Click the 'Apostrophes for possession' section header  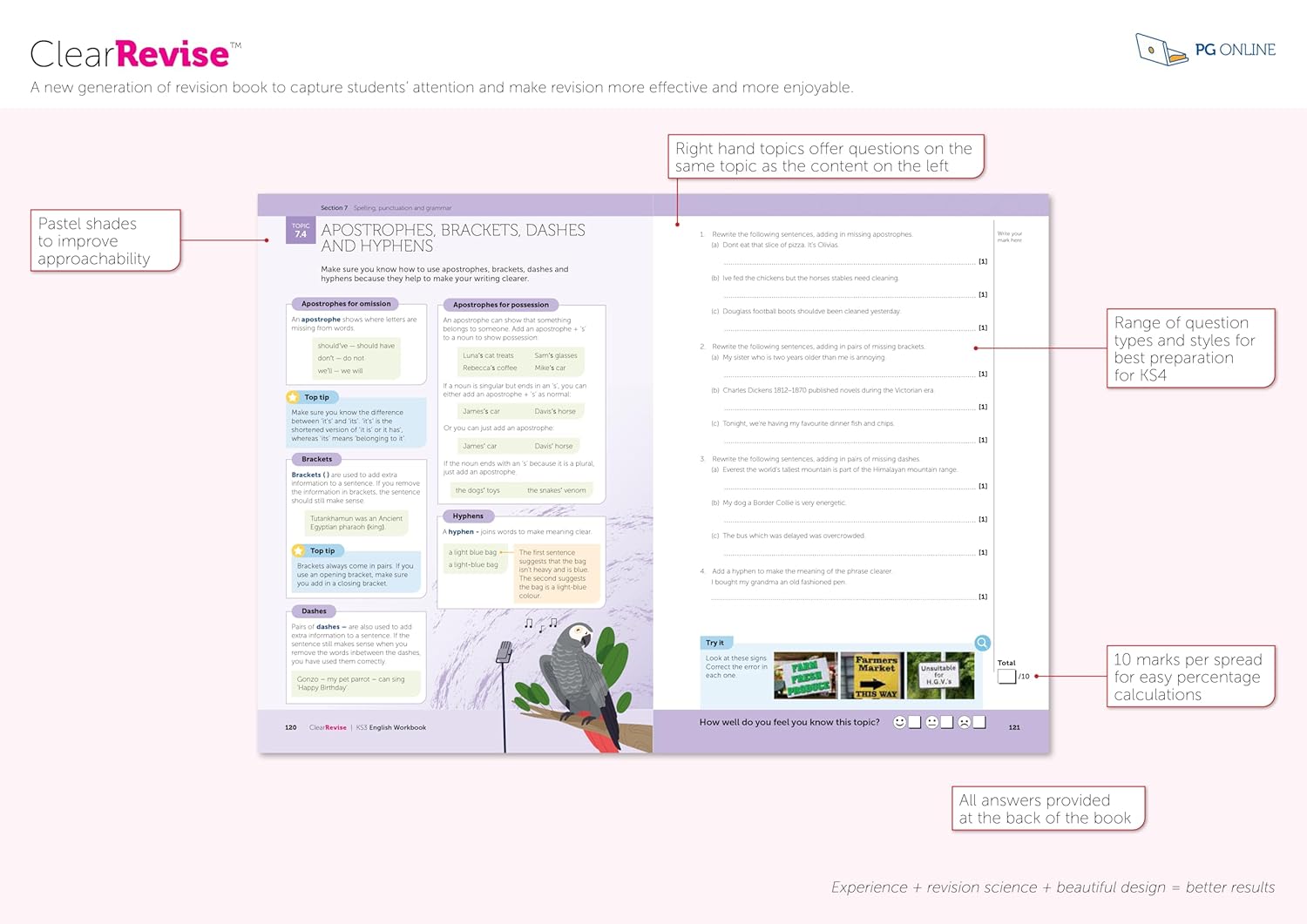point(501,305)
